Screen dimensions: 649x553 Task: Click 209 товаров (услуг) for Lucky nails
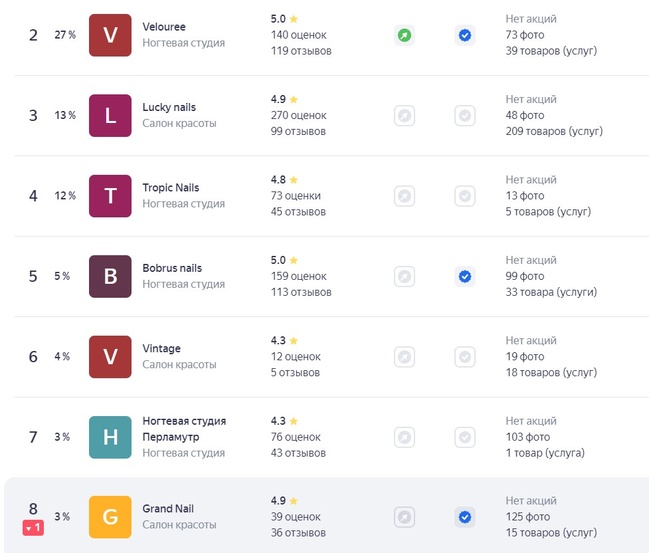tap(554, 131)
